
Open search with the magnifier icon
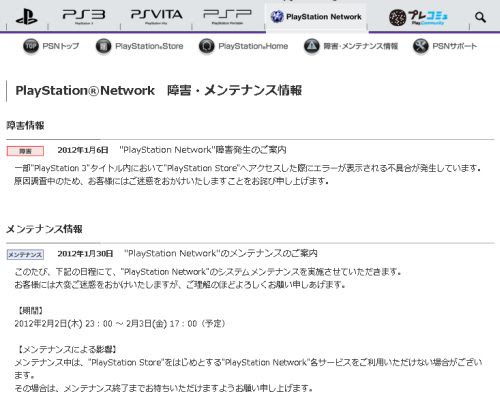tap(480, 17)
